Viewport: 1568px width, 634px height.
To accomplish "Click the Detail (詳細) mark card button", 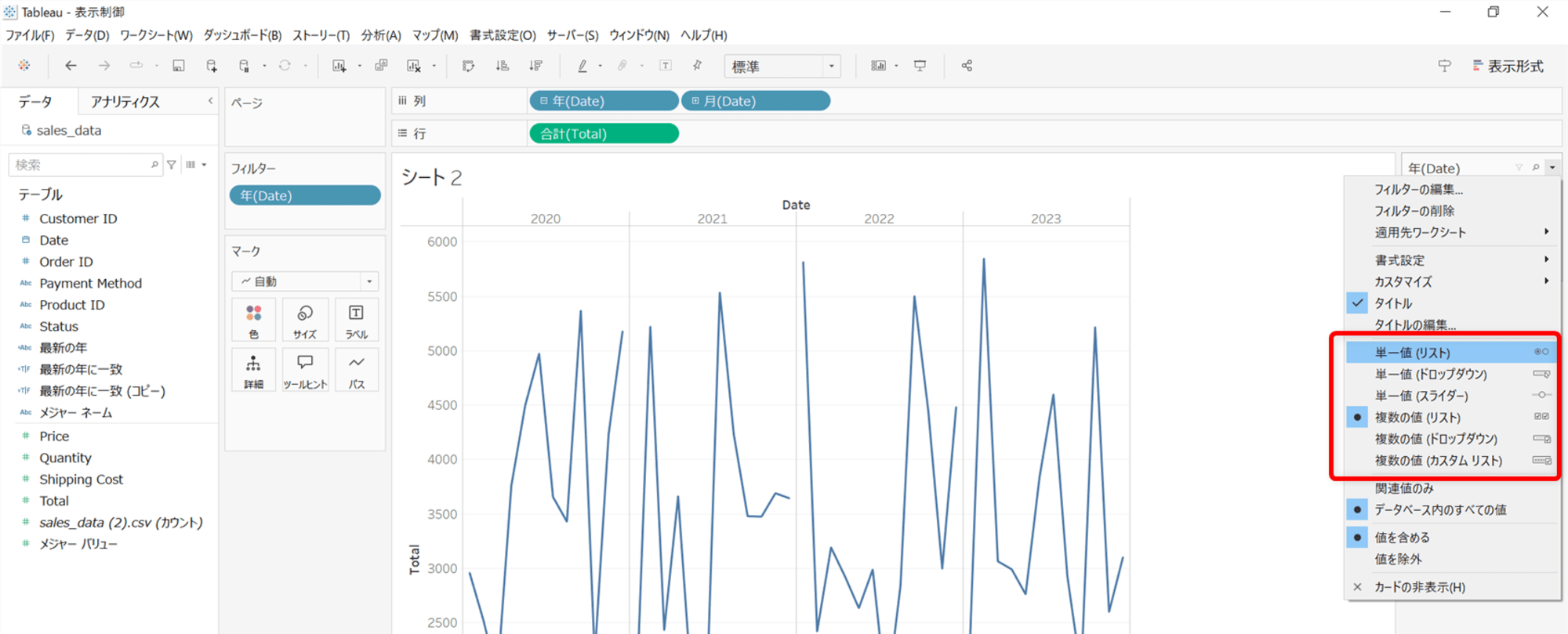I will tap(254, 370).
